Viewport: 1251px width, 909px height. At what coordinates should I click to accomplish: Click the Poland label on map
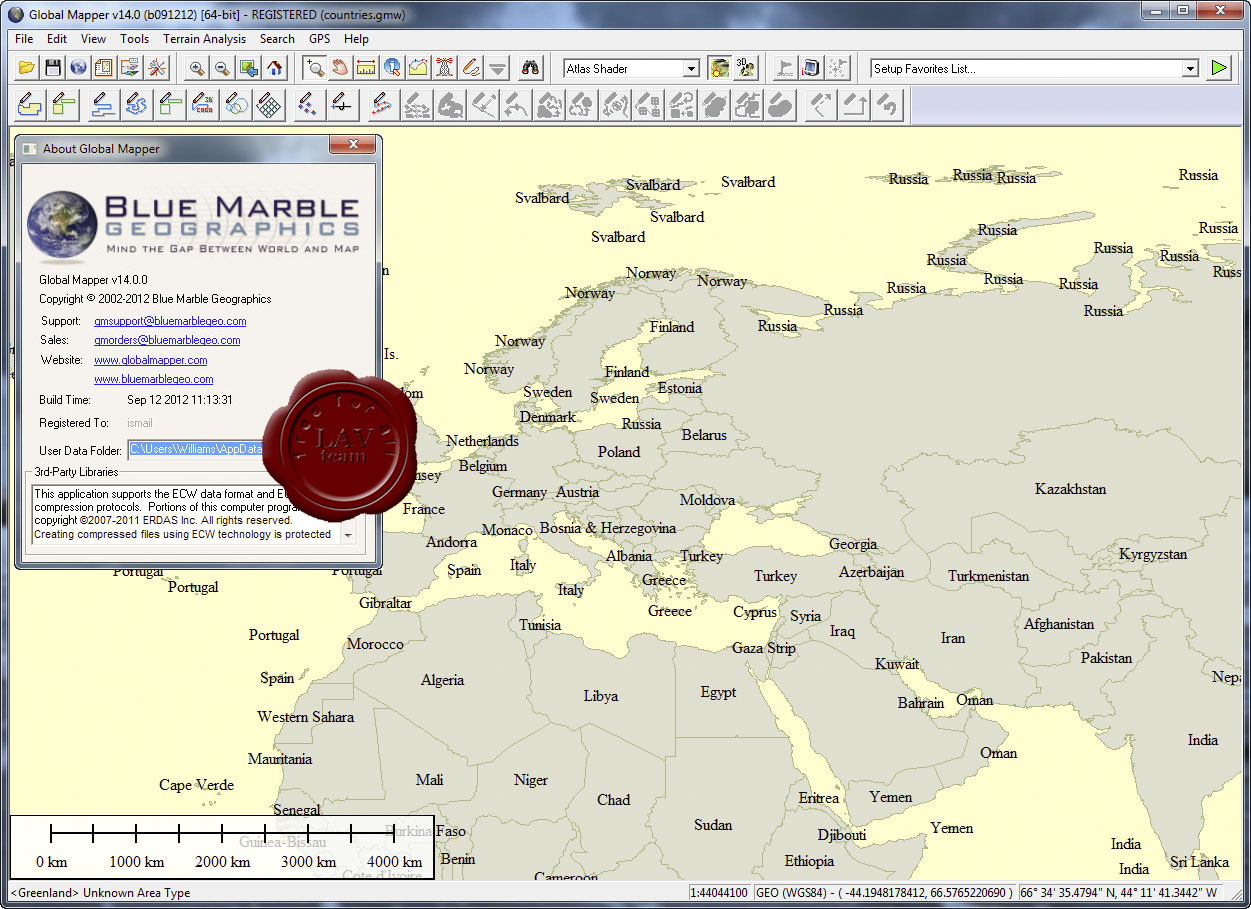(x=619, y=452)
